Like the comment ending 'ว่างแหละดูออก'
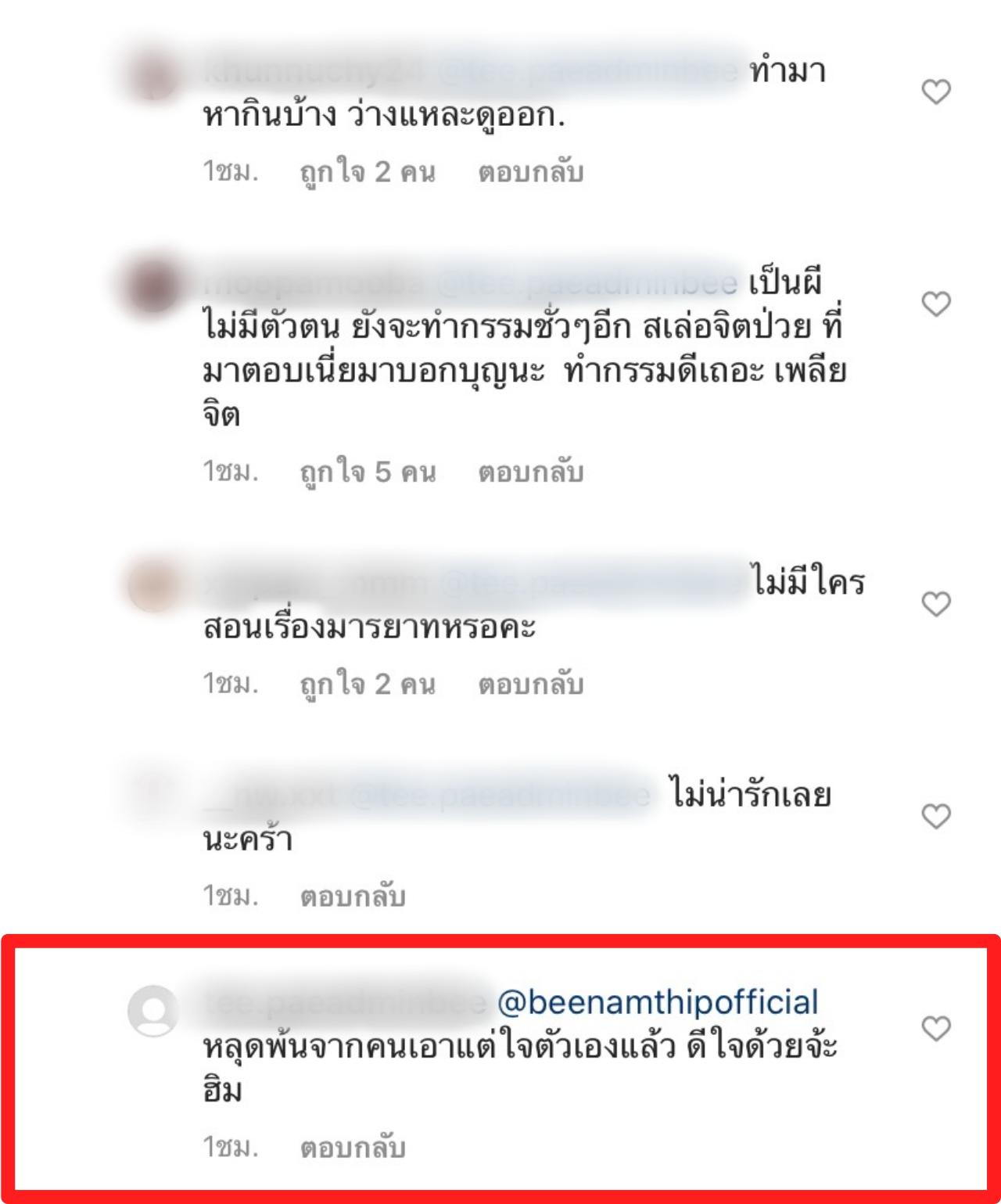 [x=936, y=92]
